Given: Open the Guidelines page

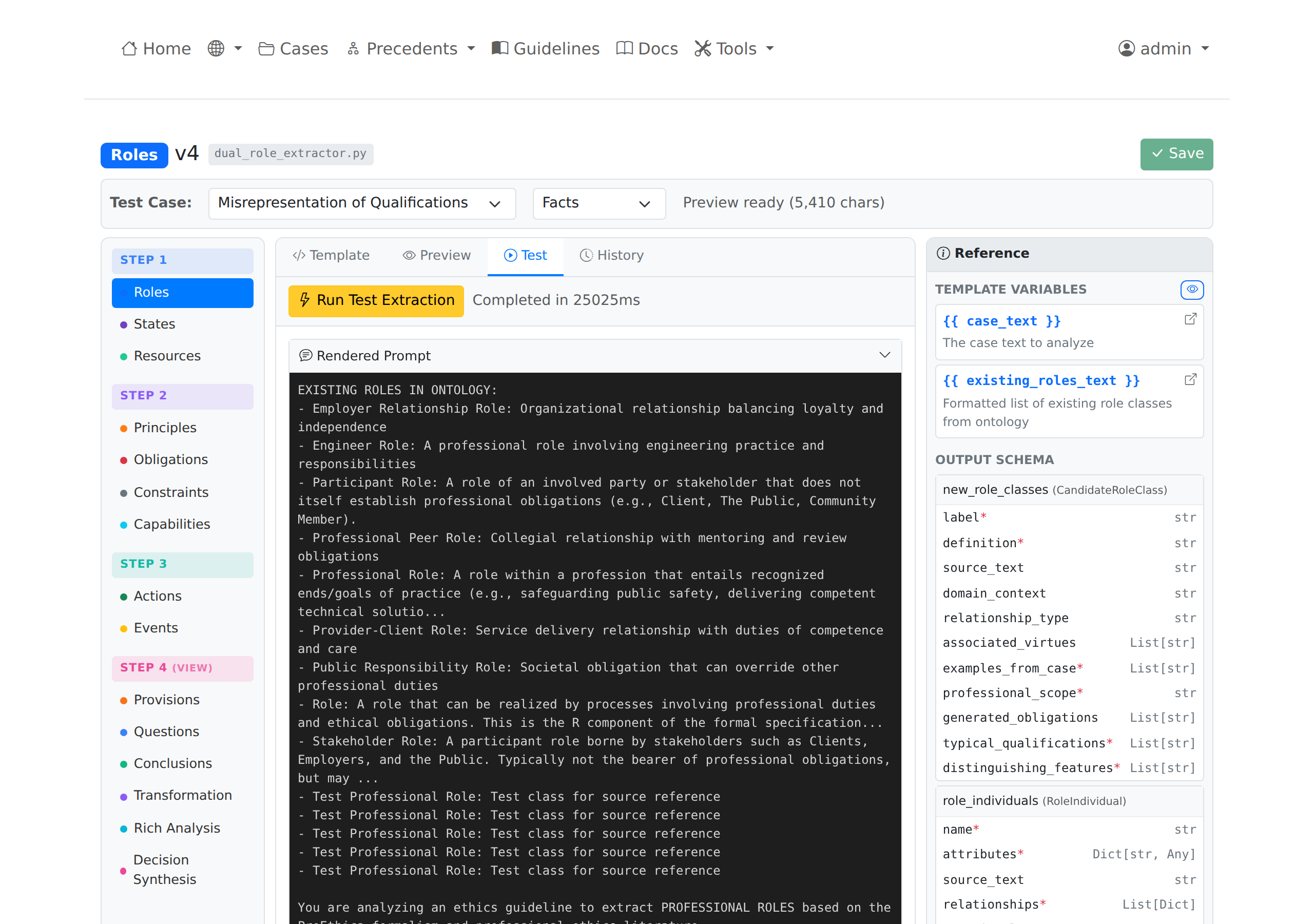Looking at the screenshot, I should [x=546, y=49].
